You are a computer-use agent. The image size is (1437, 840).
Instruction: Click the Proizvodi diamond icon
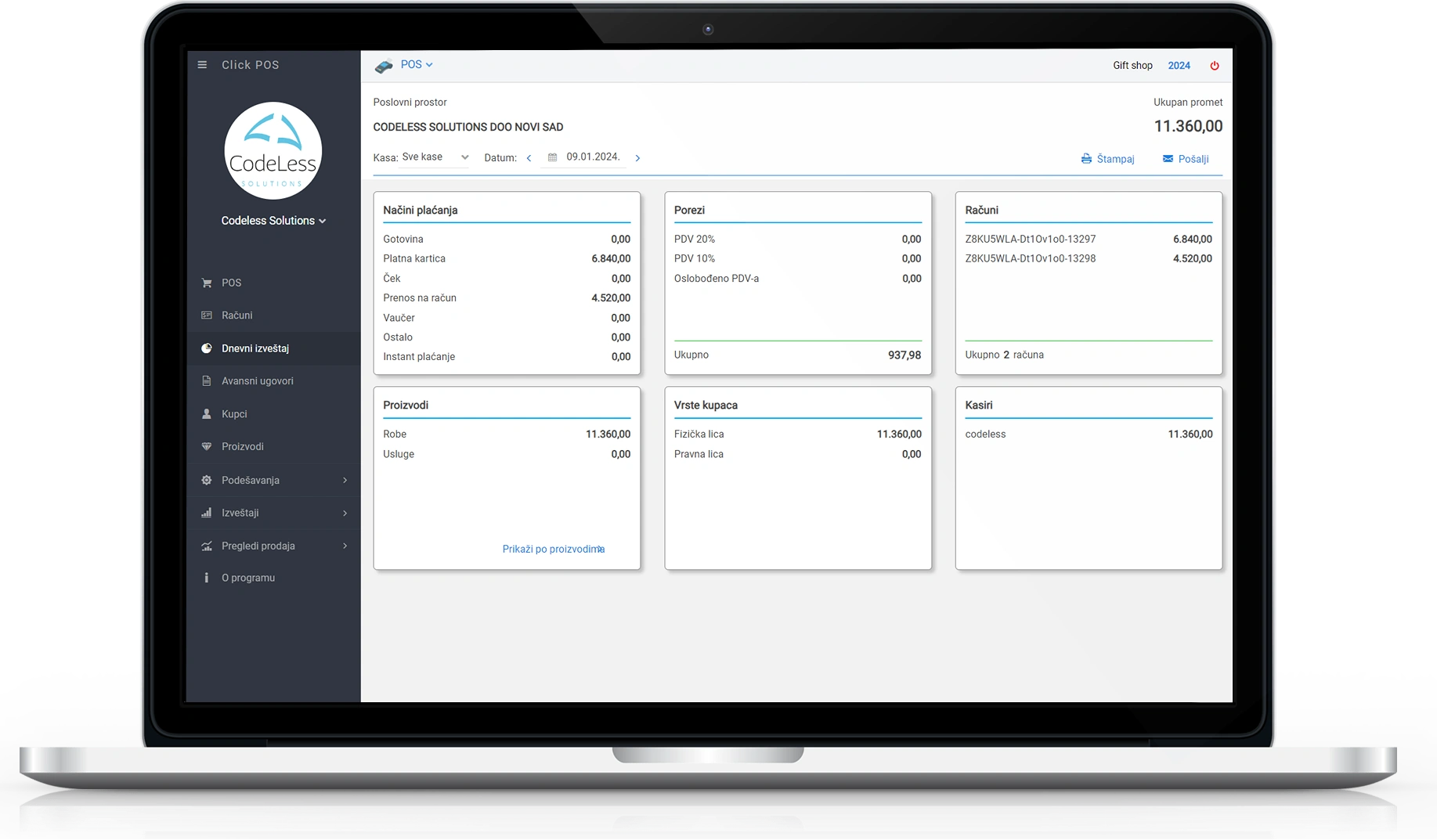tap(207, 447)
